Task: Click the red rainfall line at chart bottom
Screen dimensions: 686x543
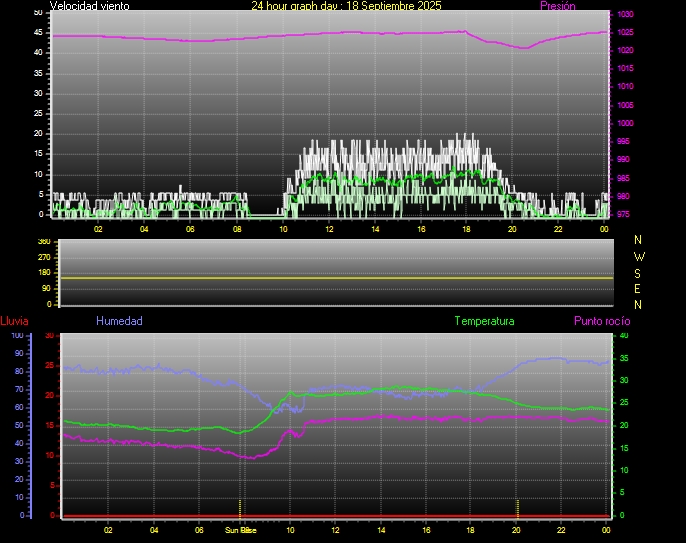Action: (x=335, y=516)
